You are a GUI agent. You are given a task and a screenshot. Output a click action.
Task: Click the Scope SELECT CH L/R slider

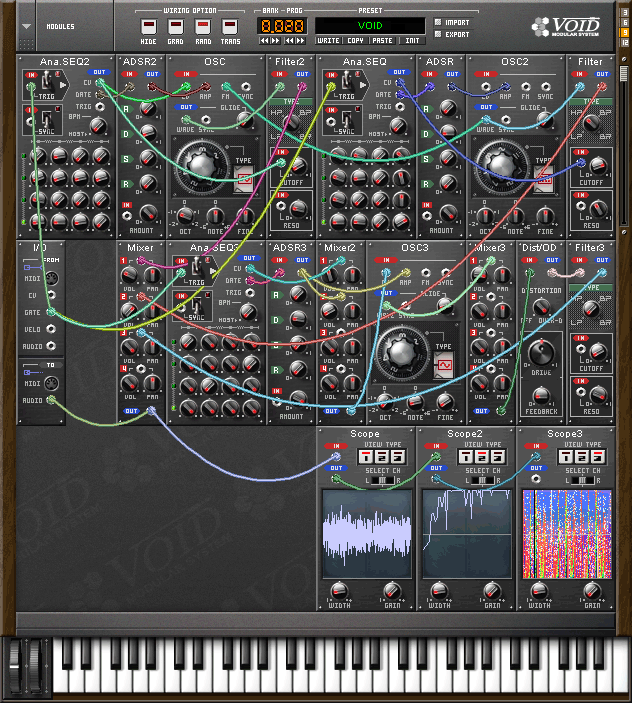coord(382,480)
